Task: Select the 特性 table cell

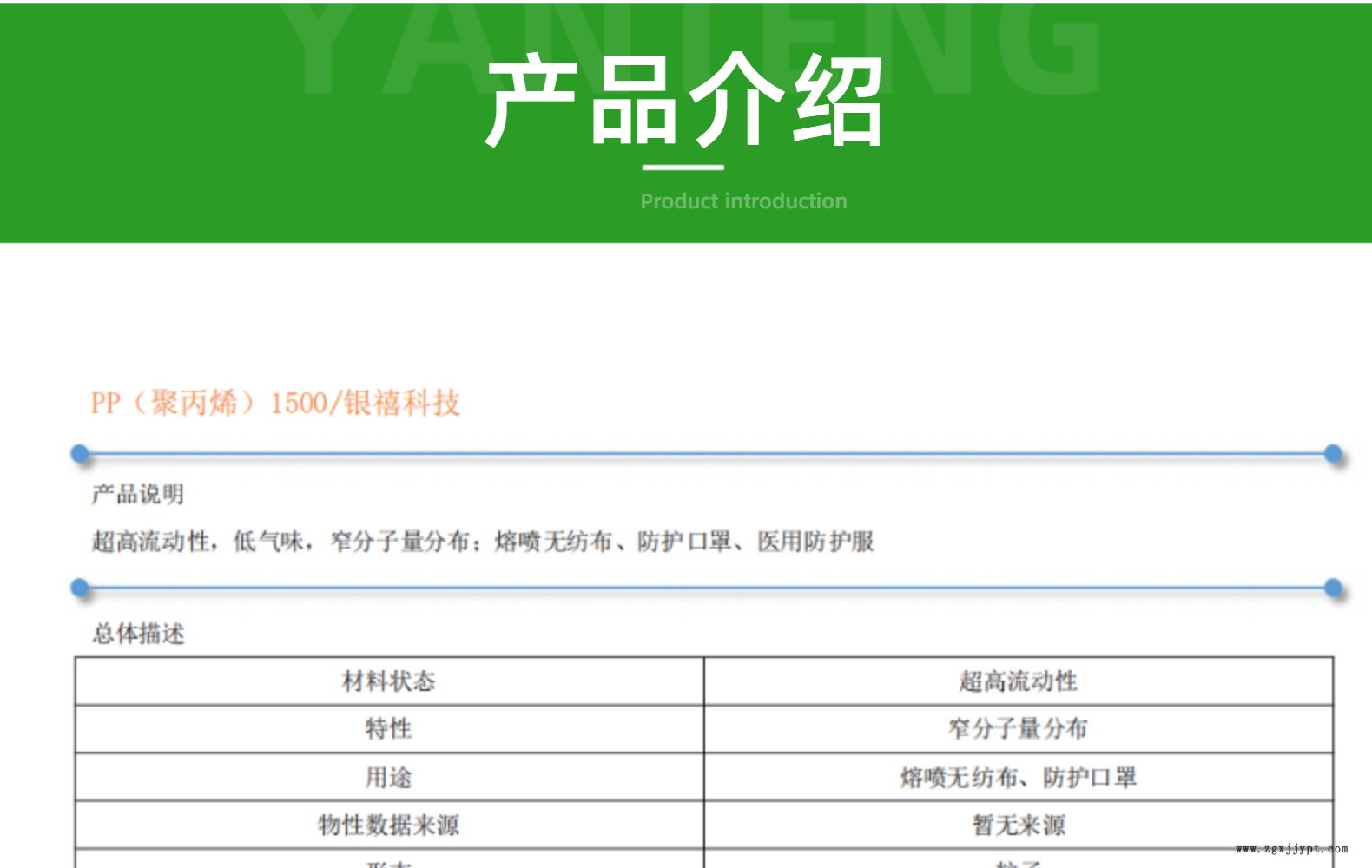Action: click(x=389, y=729)
